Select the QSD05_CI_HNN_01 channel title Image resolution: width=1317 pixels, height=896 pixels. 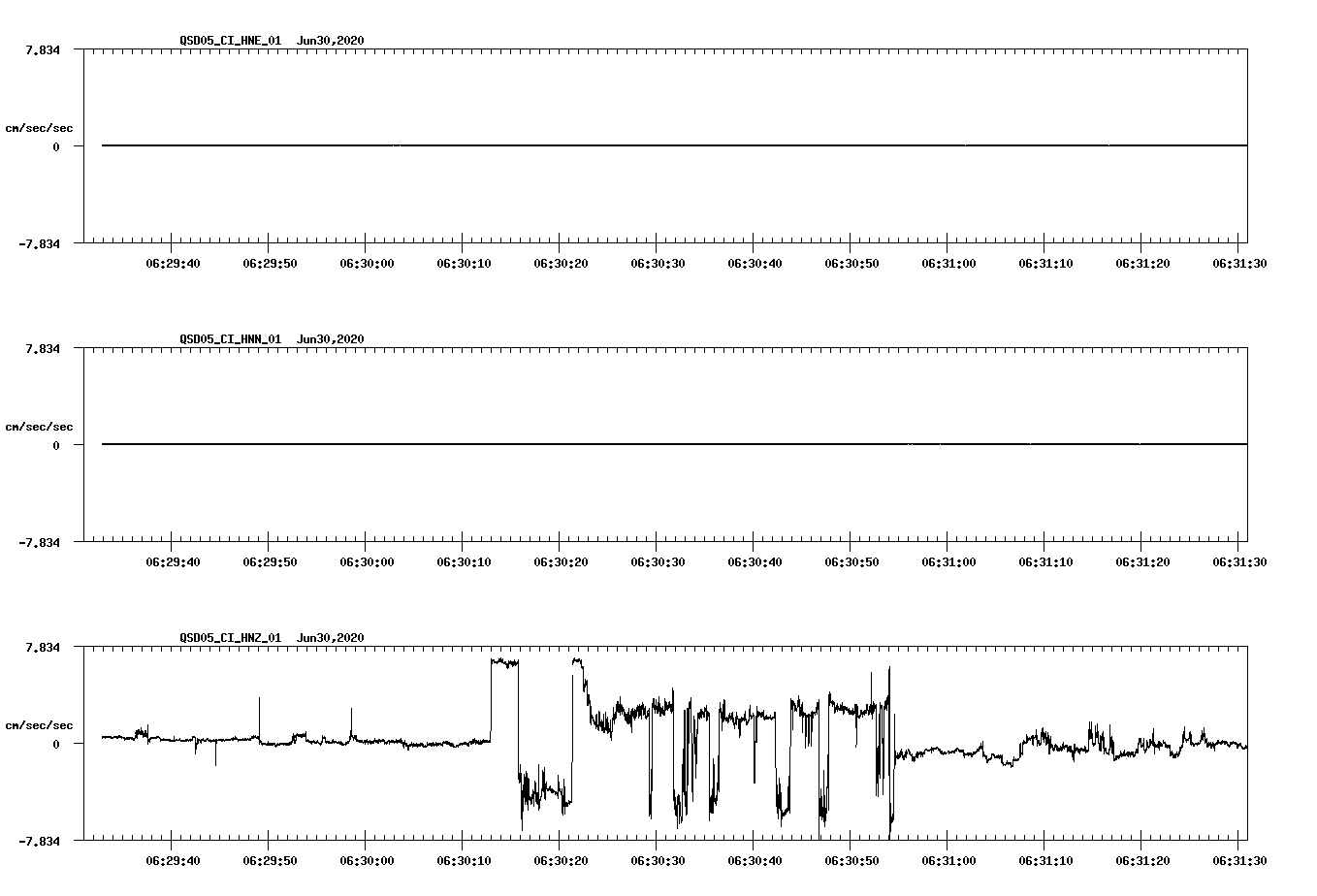[231, 339]
